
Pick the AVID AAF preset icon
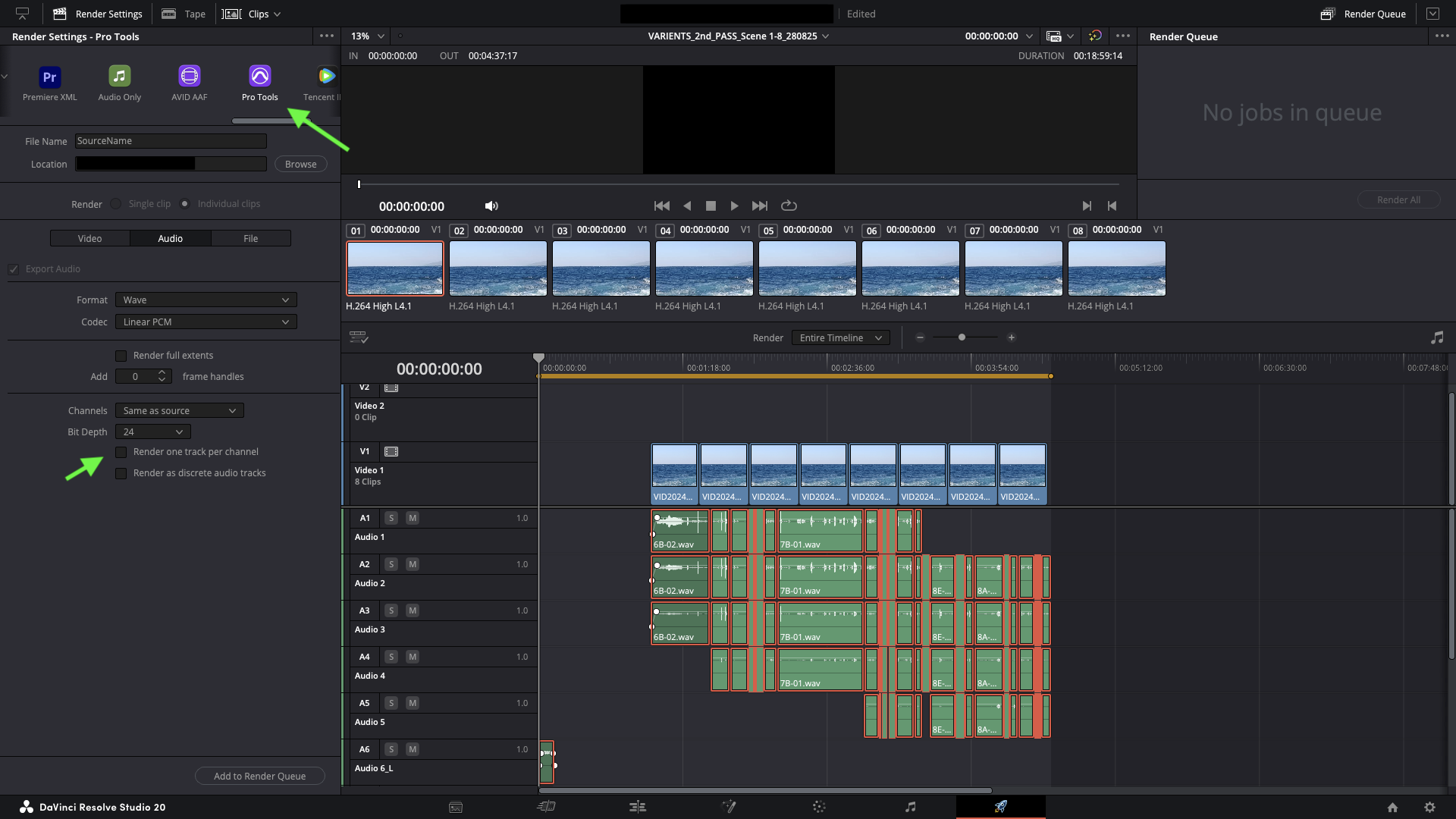click(x=190, y=76)
